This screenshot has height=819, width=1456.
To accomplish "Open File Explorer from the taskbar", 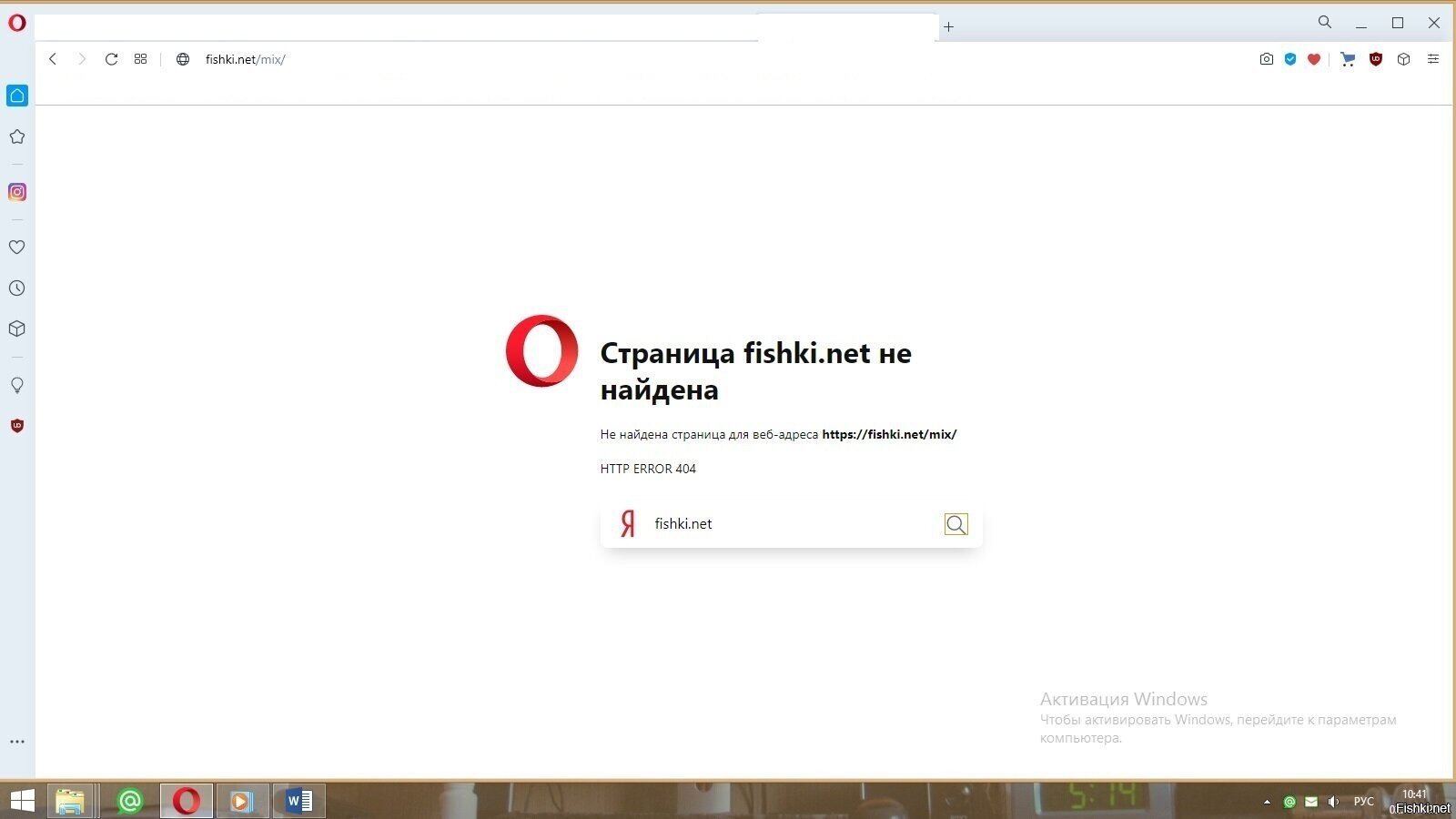I will [70, 801].
